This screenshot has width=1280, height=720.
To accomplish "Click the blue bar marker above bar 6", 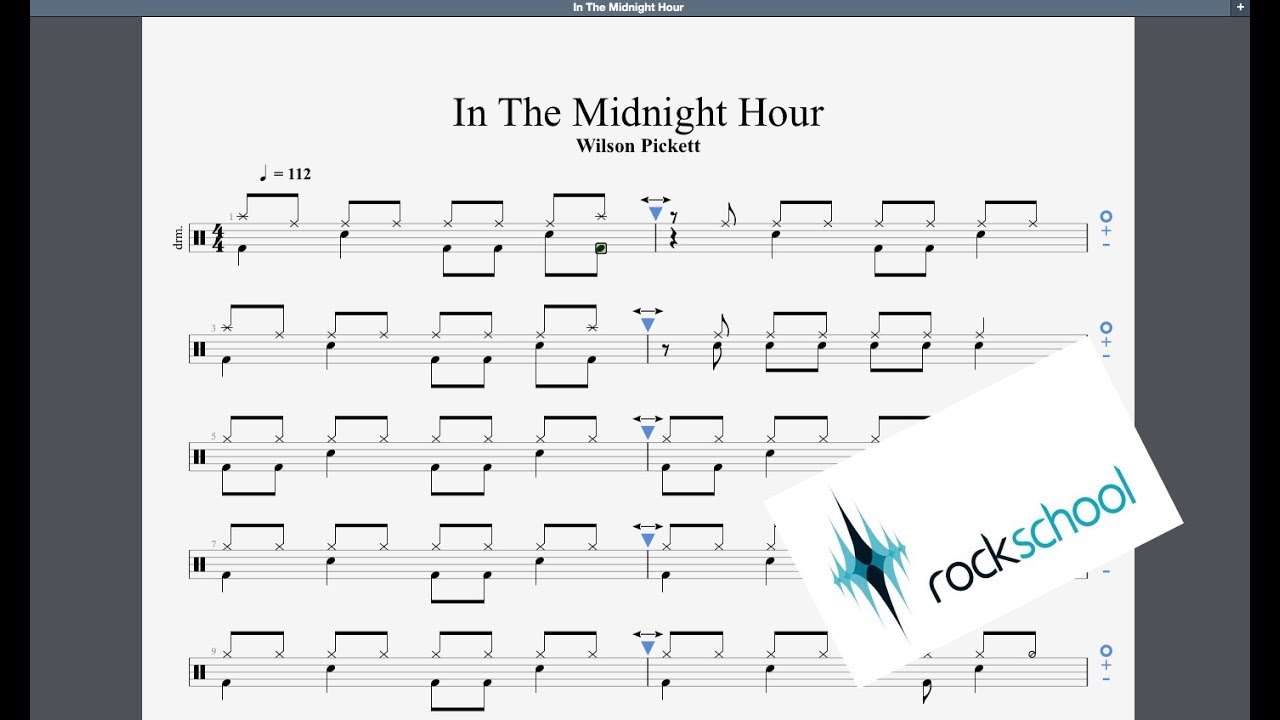I will (x=647, y=432).
